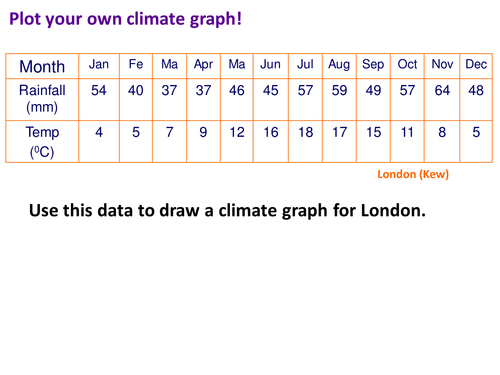Click the Oct column header
This screenshot has width=500, height=375.
pyautogui.click(x=407, y=64)
